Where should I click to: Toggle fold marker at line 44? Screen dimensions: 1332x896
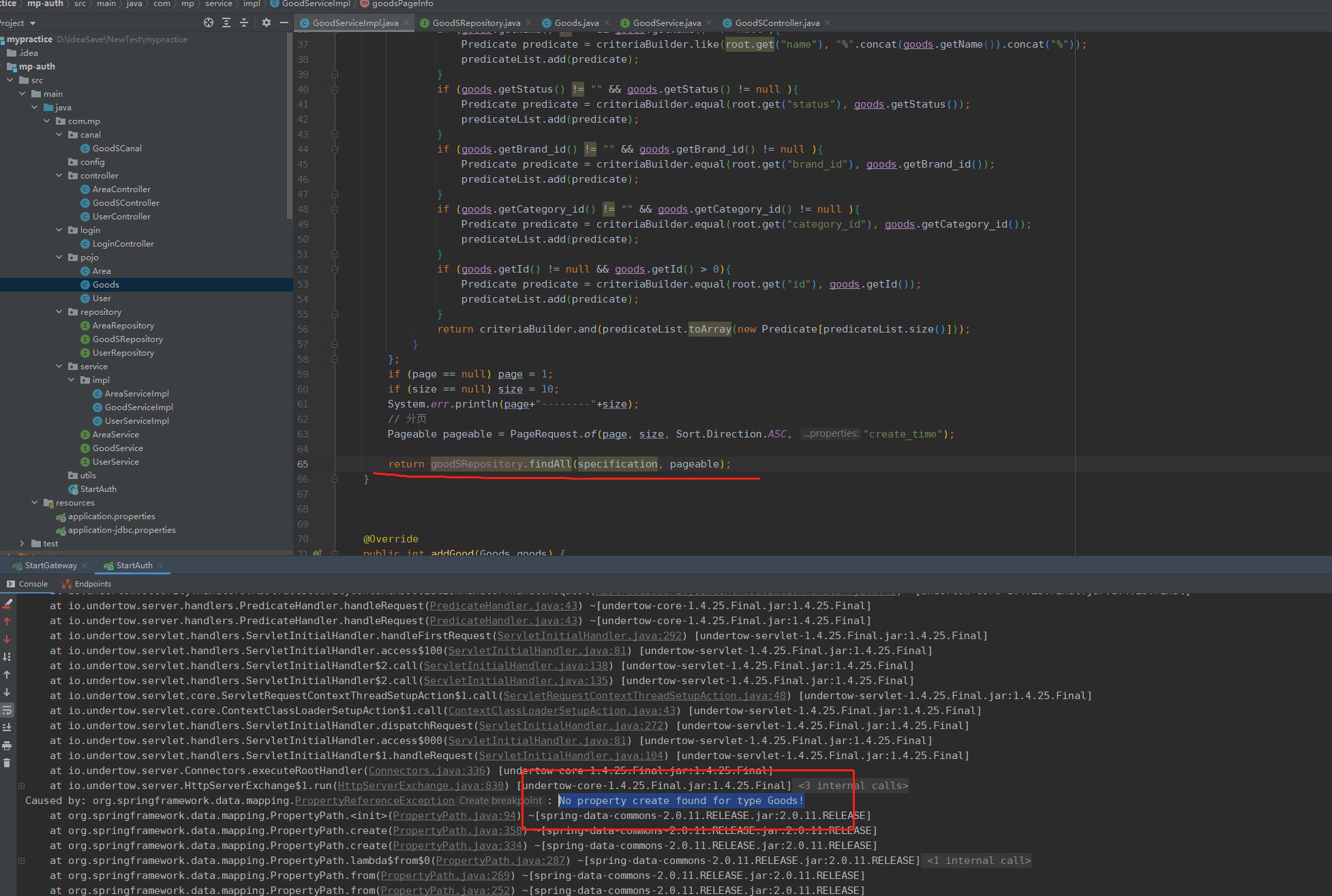coord(335,149)
